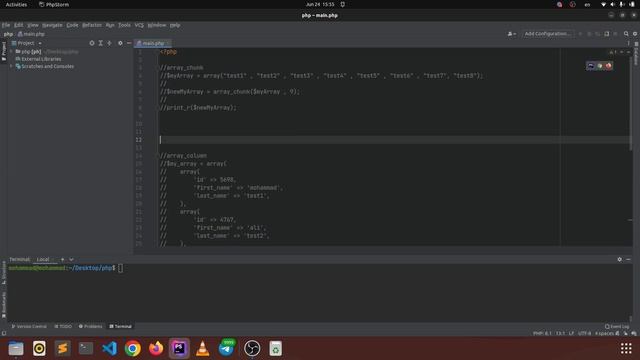
Task: Click the Run icon in toolbar
Action: 580,34
